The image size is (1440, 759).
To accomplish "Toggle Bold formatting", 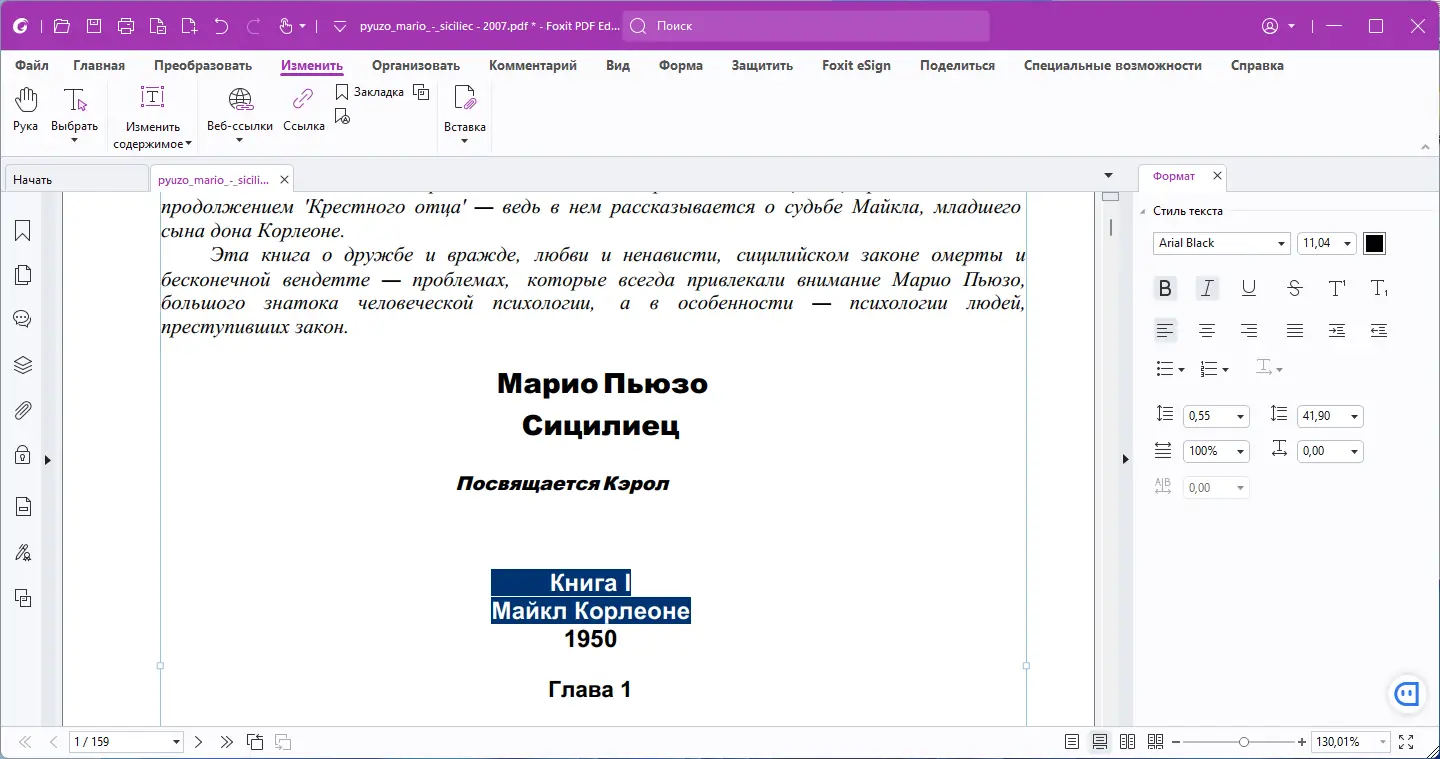I will [x=1165, y=289].
